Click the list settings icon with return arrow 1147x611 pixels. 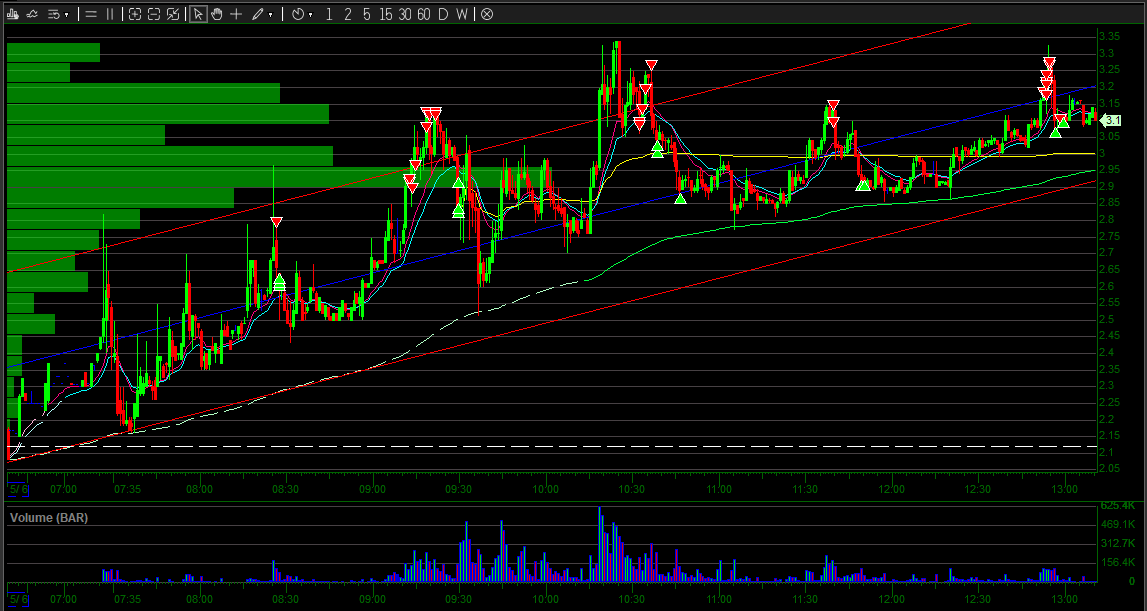[x=53, y=14]
